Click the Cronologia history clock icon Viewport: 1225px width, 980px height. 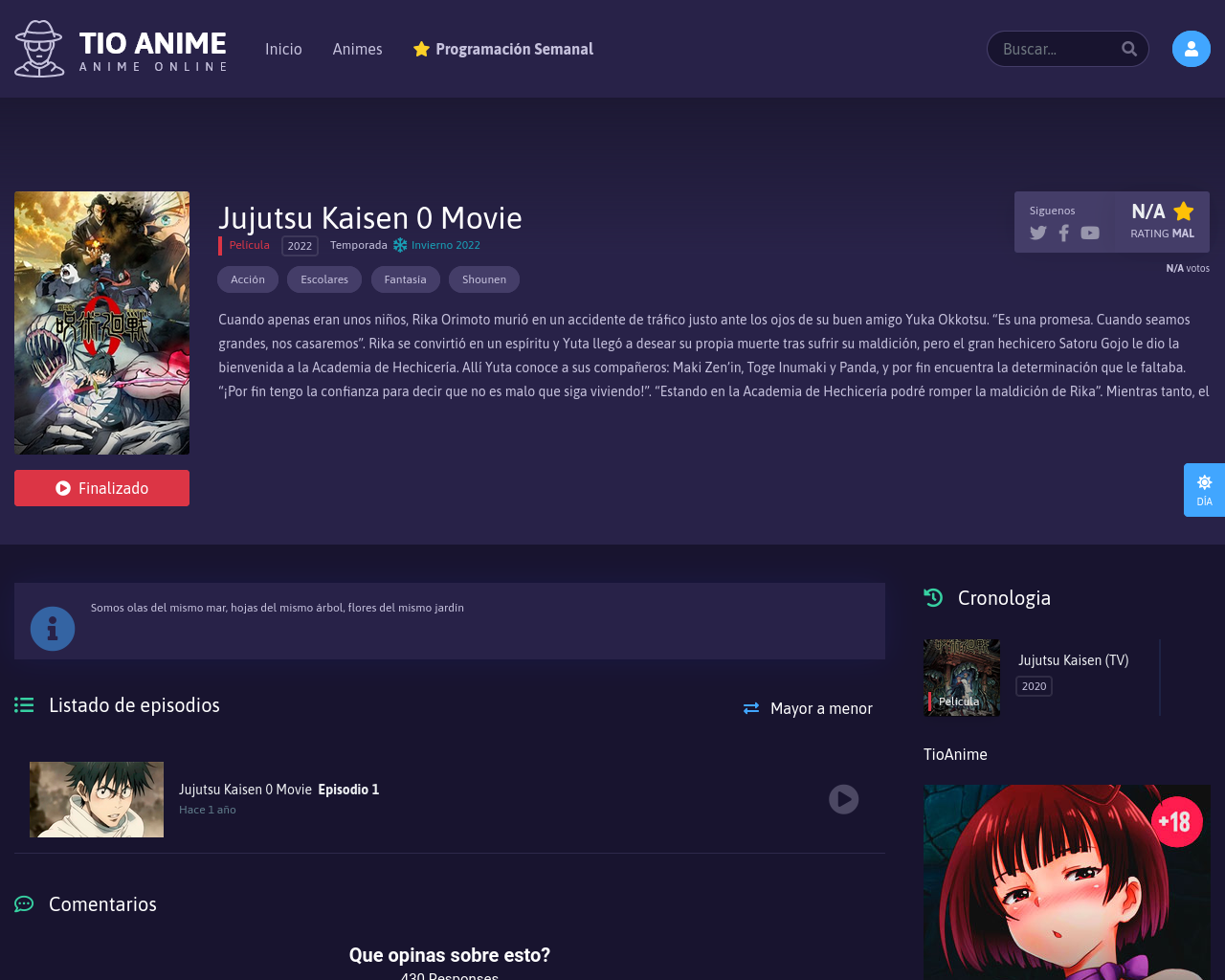pyautogui.click(x=933, y=598)
